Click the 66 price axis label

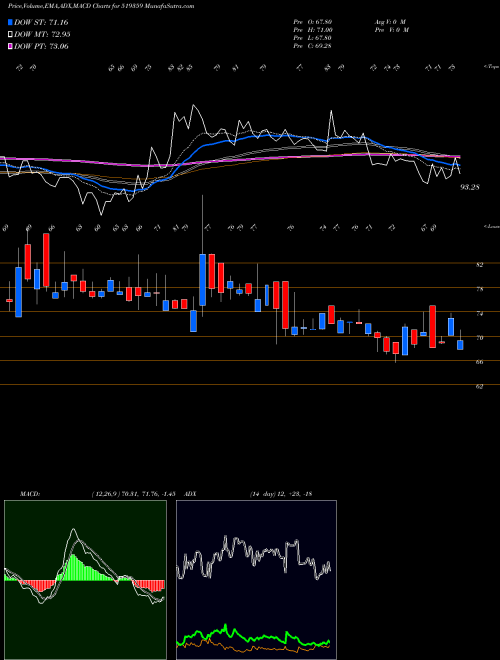[479, 362]
